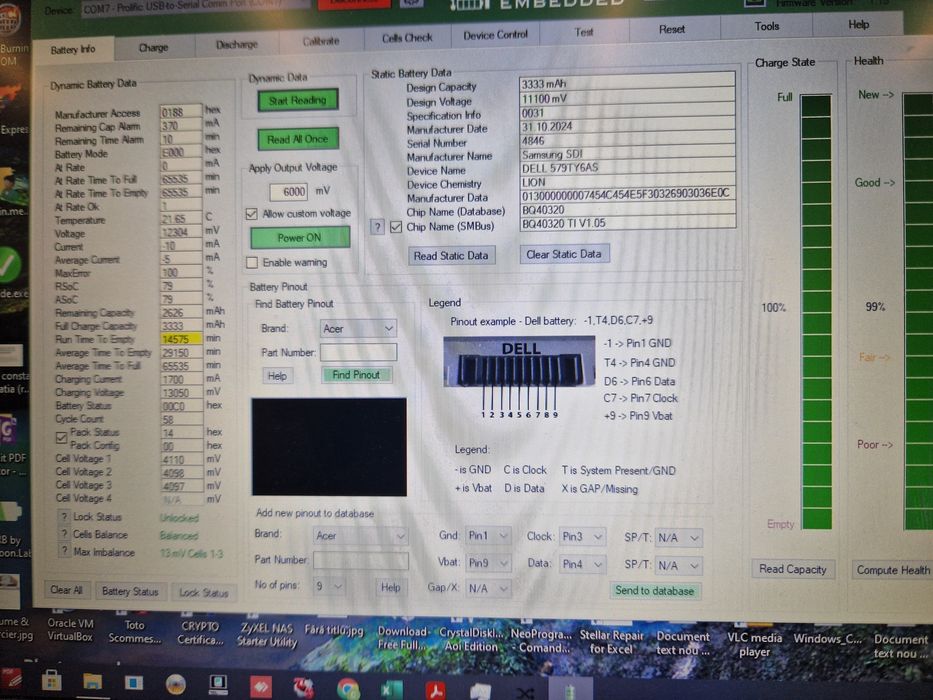Viewport: 933px width, 700px height.
Task: Click the Part Number field under Find Battery Pinout
Action: 358,352
